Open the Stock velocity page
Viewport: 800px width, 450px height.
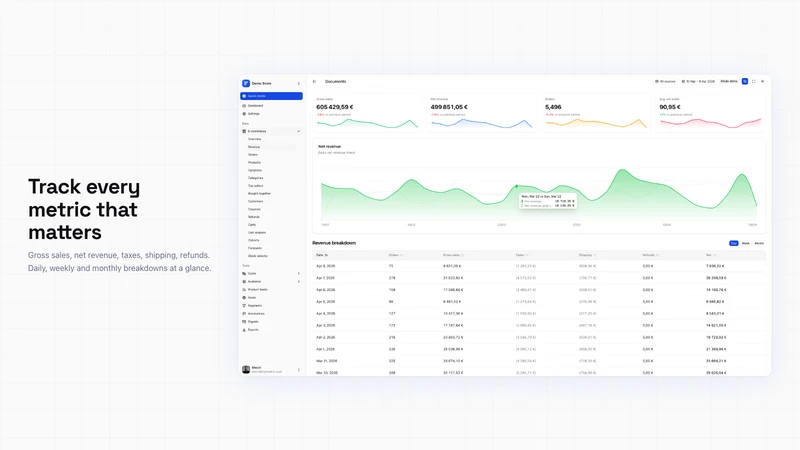pyautogui.click(x=258, y=256)
